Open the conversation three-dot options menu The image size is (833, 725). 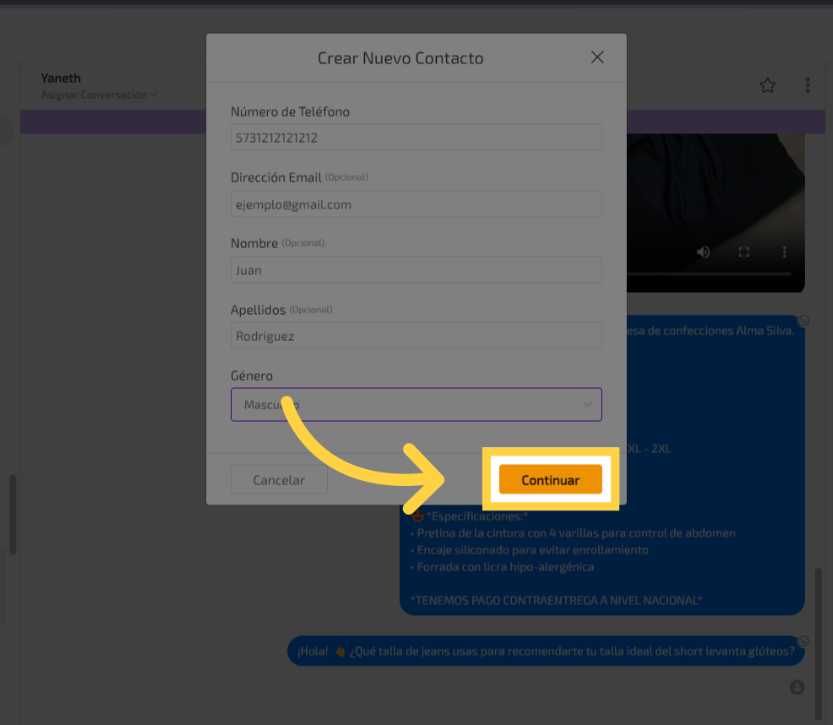807,86
